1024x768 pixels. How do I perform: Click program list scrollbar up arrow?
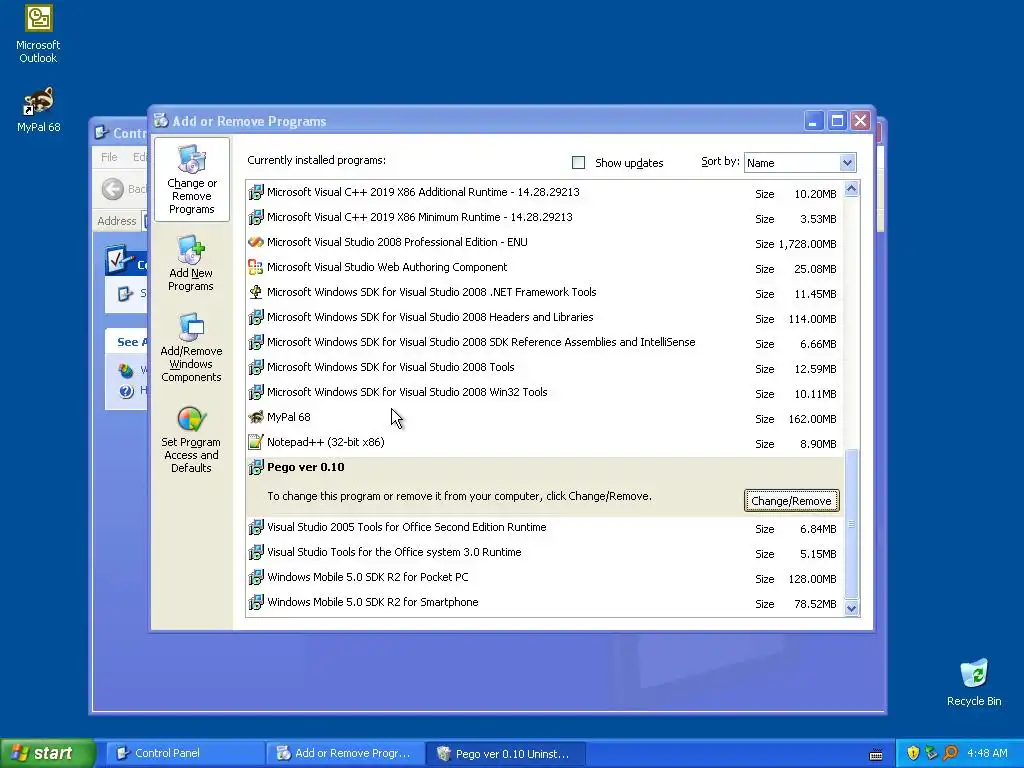[851, 189]
